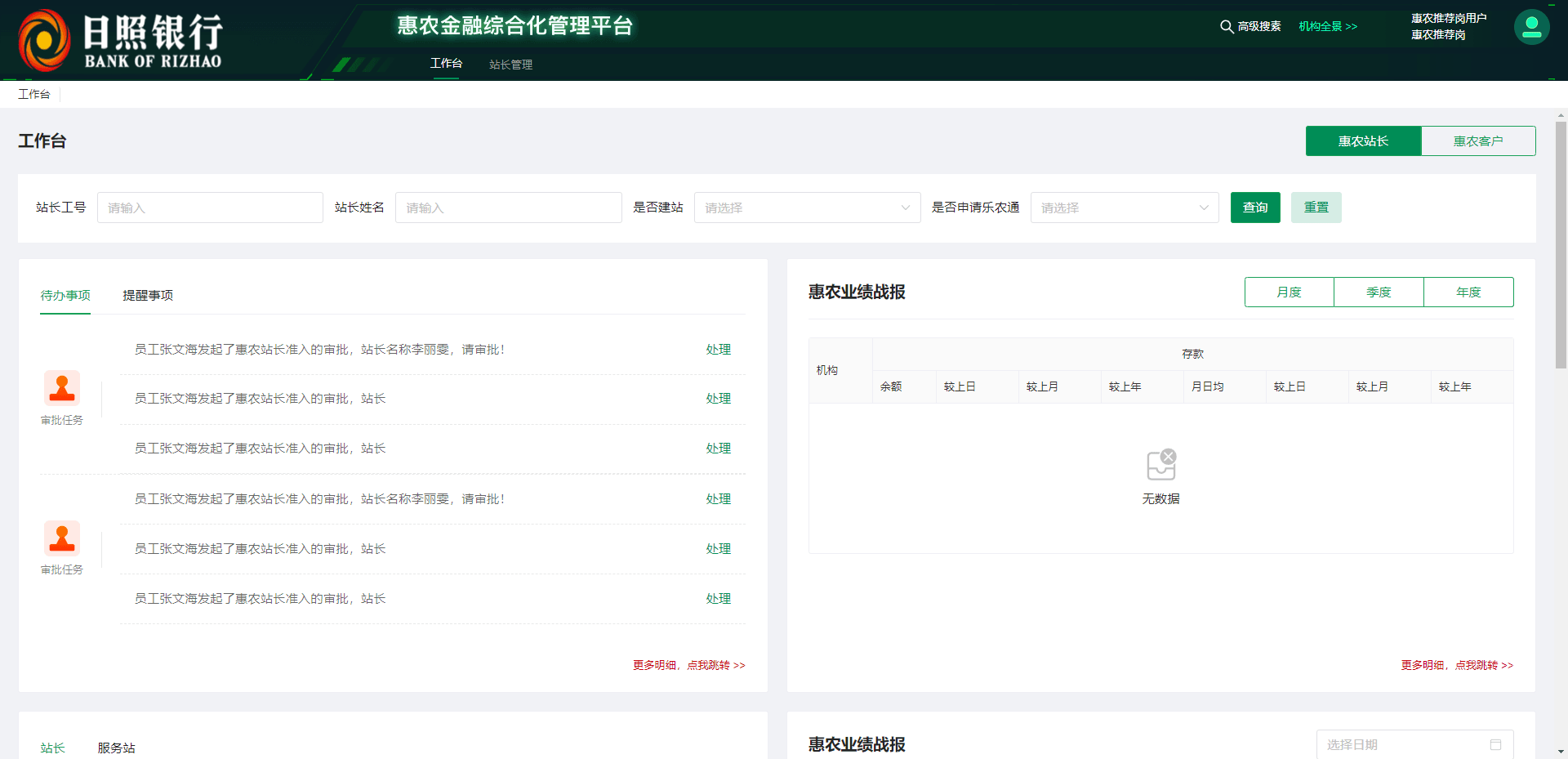1568x759 pixels.
Task: Open the 站长管理 navigation tab
Action: 510,65
